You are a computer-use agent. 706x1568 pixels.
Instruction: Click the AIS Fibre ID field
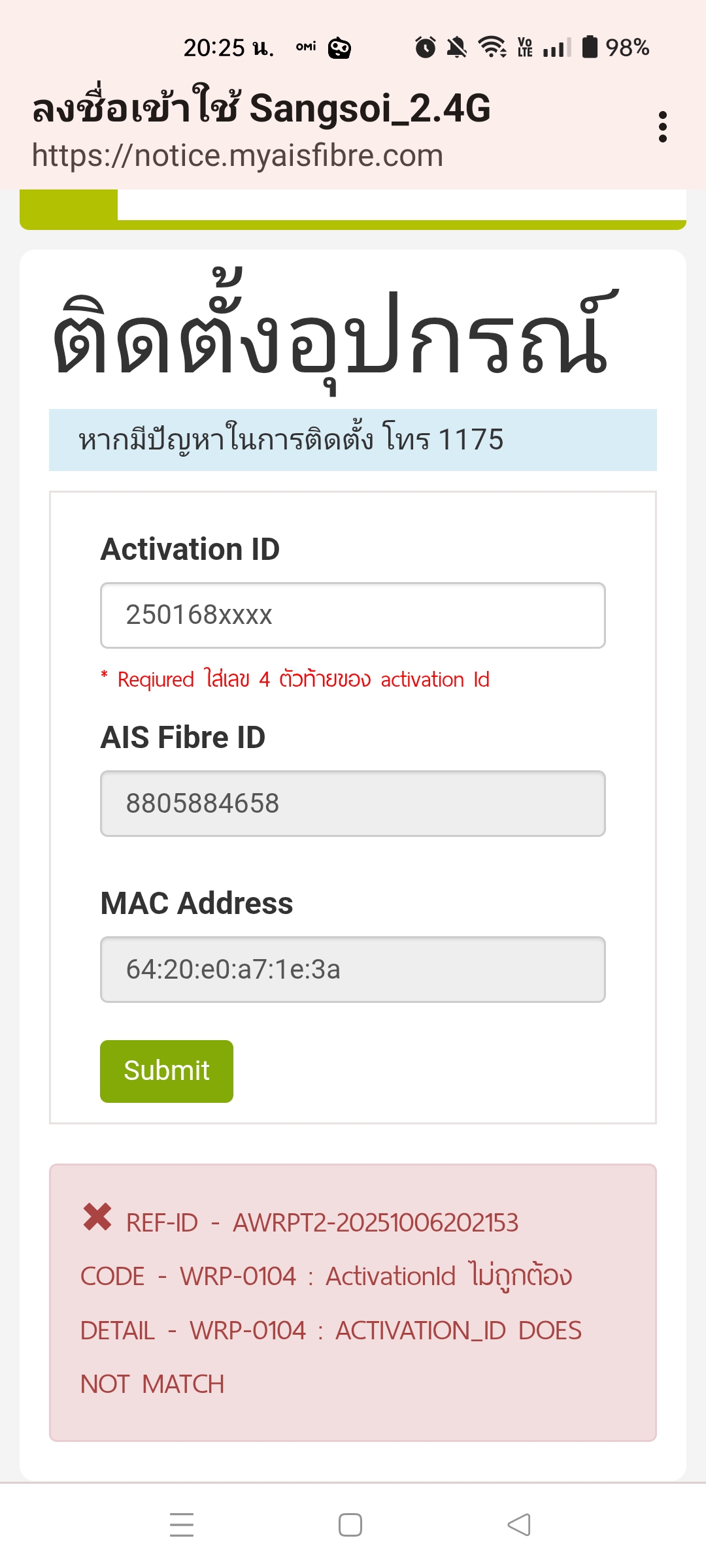click(353, 804)
